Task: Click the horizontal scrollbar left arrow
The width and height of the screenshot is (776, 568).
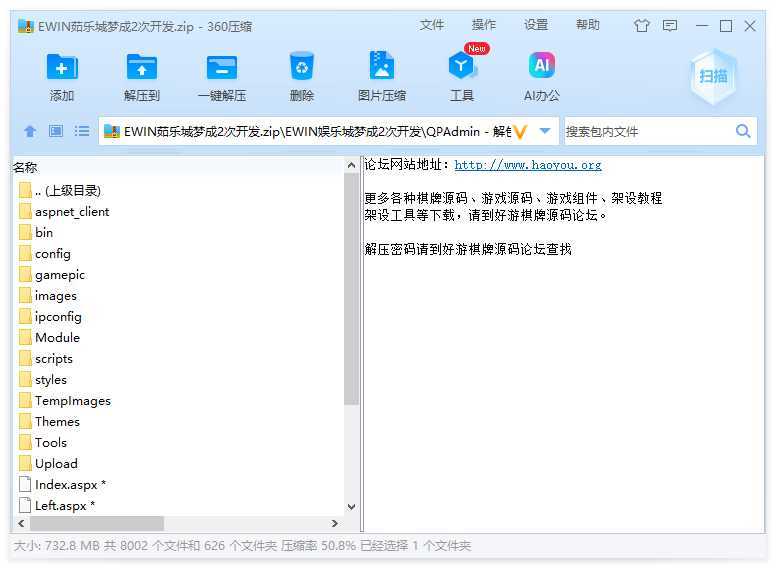Action: pyautogui.click(x=21, y=523)
